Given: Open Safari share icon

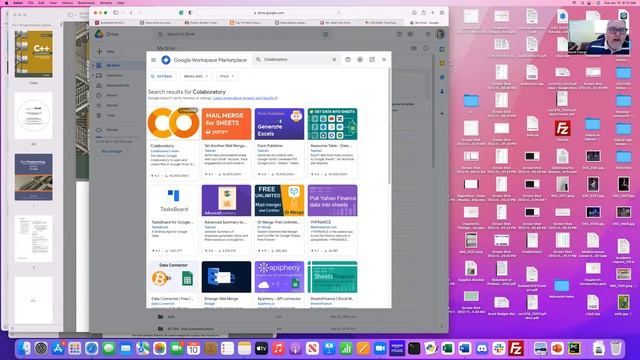Looking at the screenshot, I should pyautogui.click(x=424, y=13).
